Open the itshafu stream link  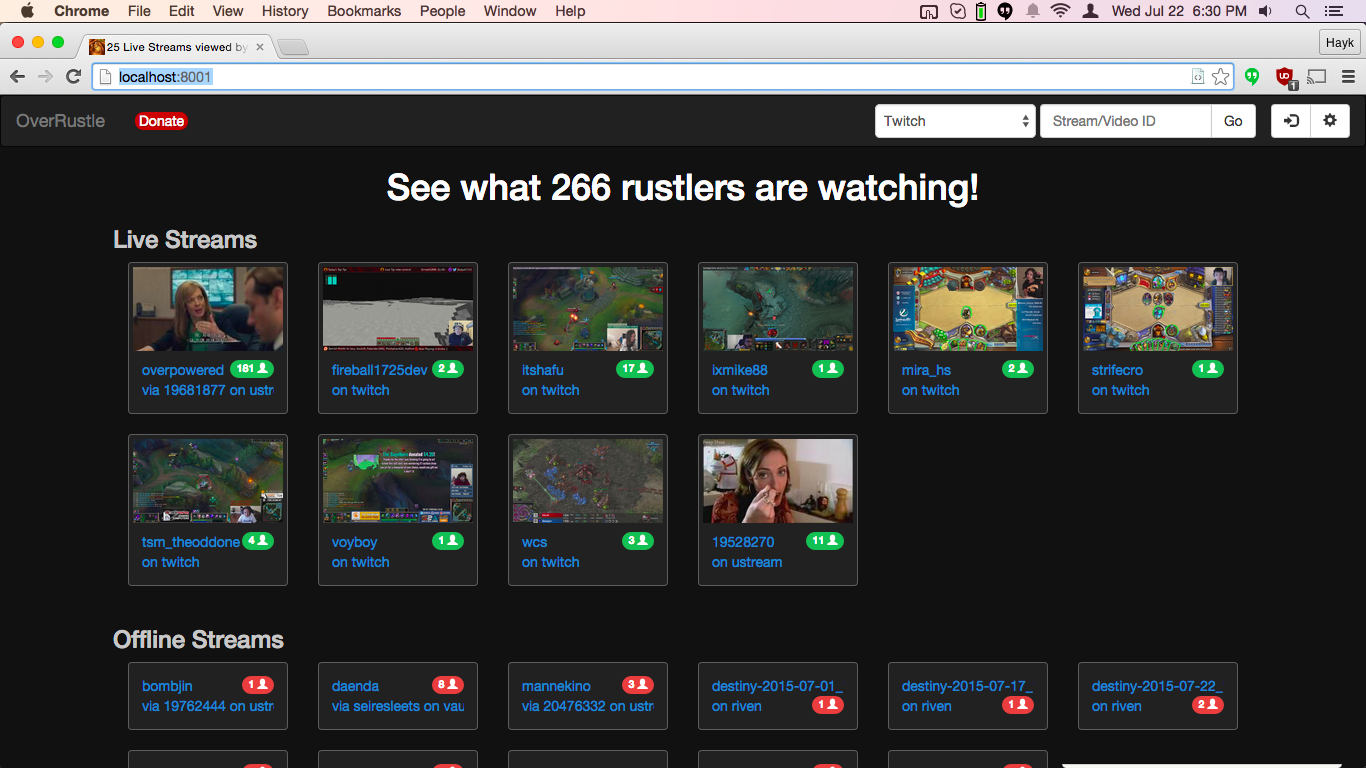click(543, 370)
